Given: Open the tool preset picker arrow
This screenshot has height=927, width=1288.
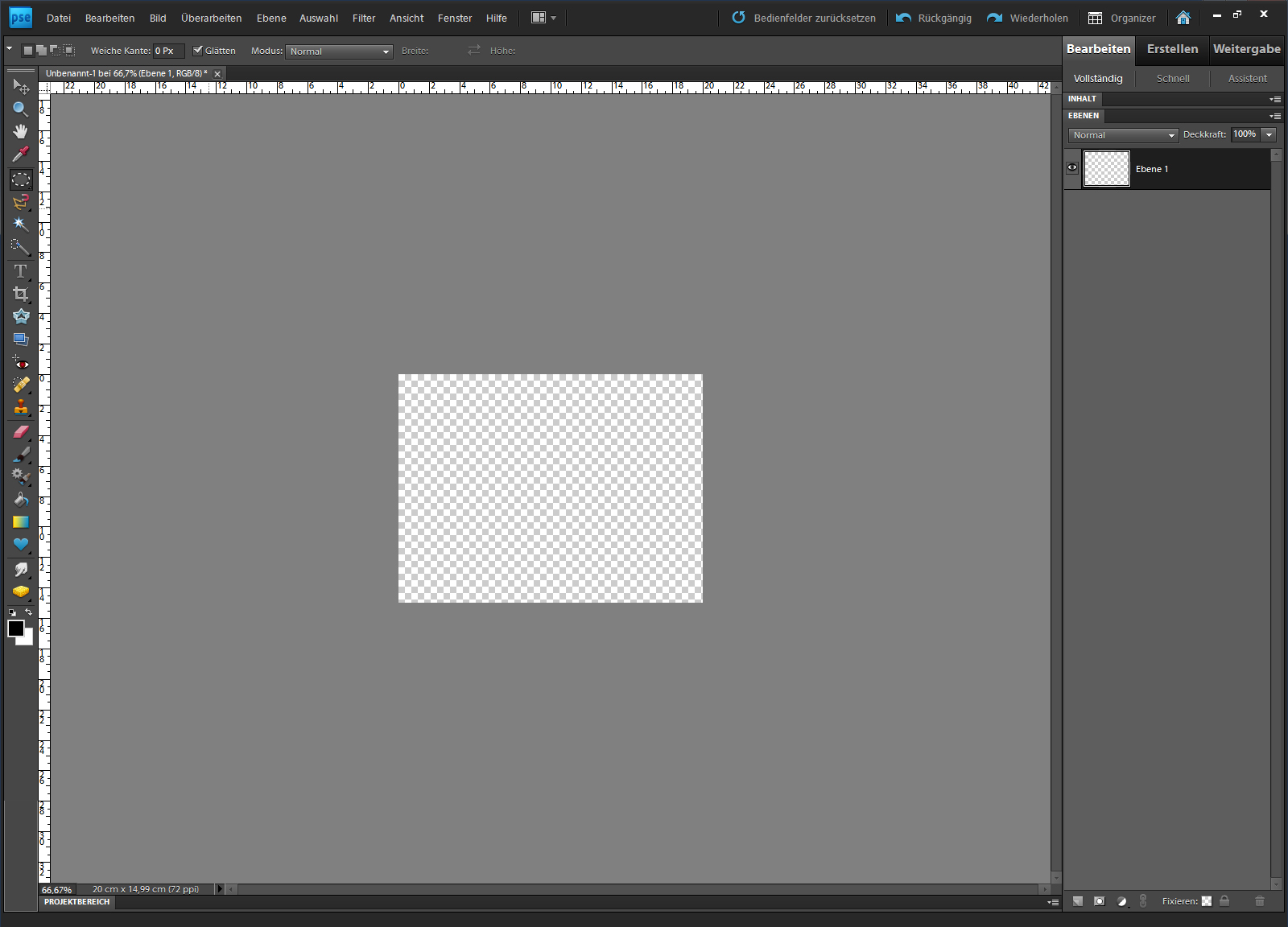Looking at the screenshot, I should [x=10, y=50].
